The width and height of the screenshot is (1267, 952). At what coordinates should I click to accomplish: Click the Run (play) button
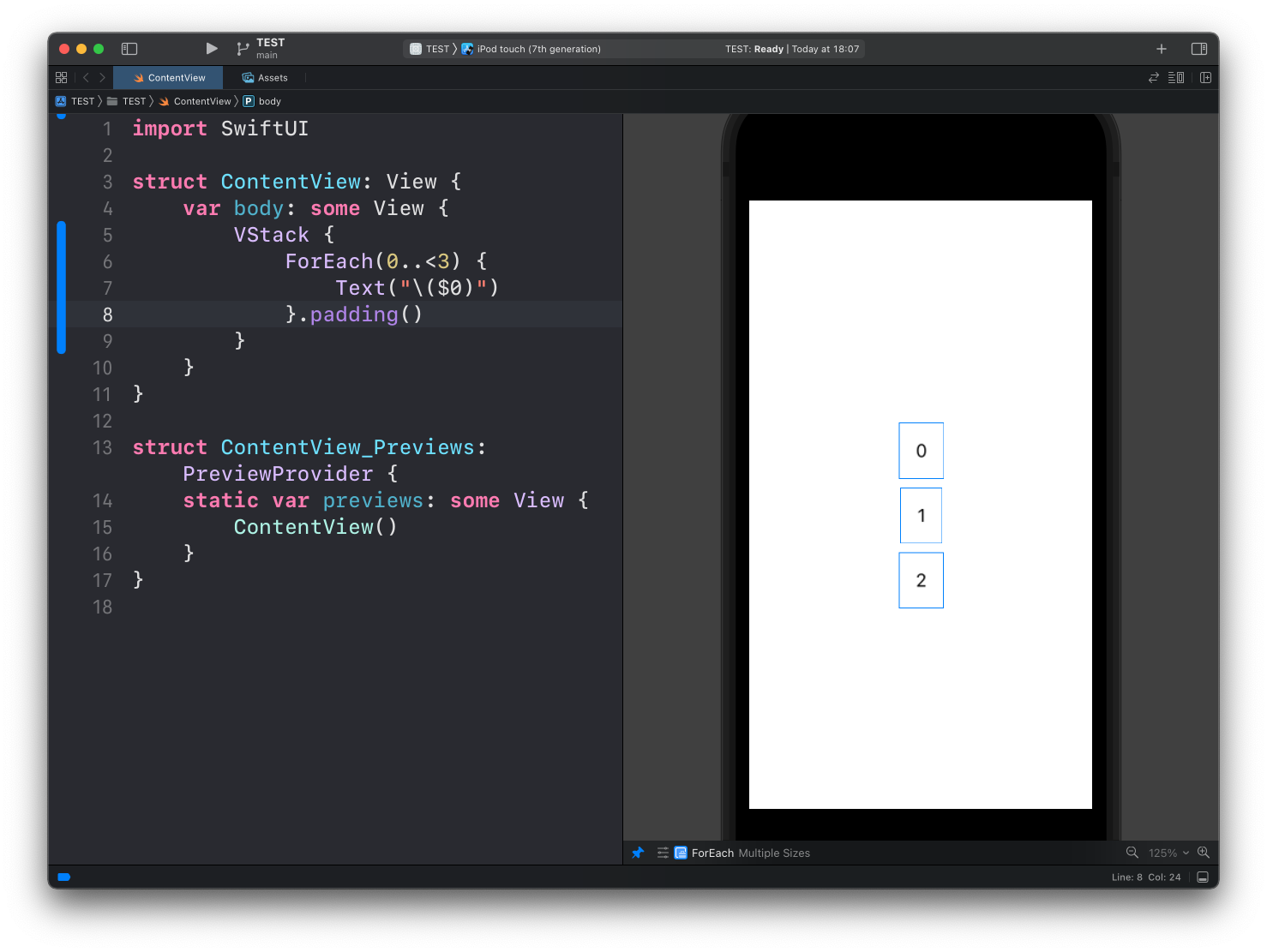[x=212, y=49]
